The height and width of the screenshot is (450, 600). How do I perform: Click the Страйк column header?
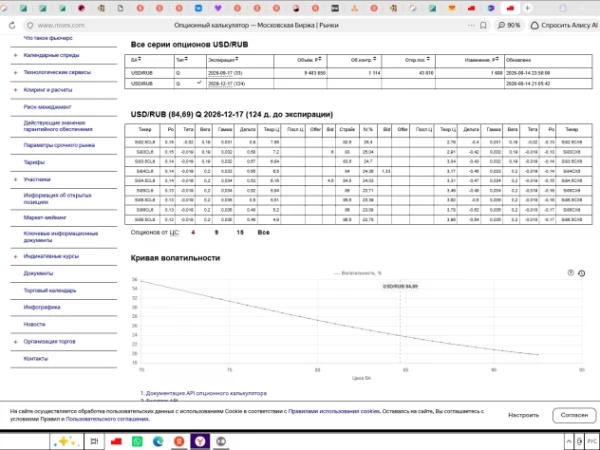[347, 130]
